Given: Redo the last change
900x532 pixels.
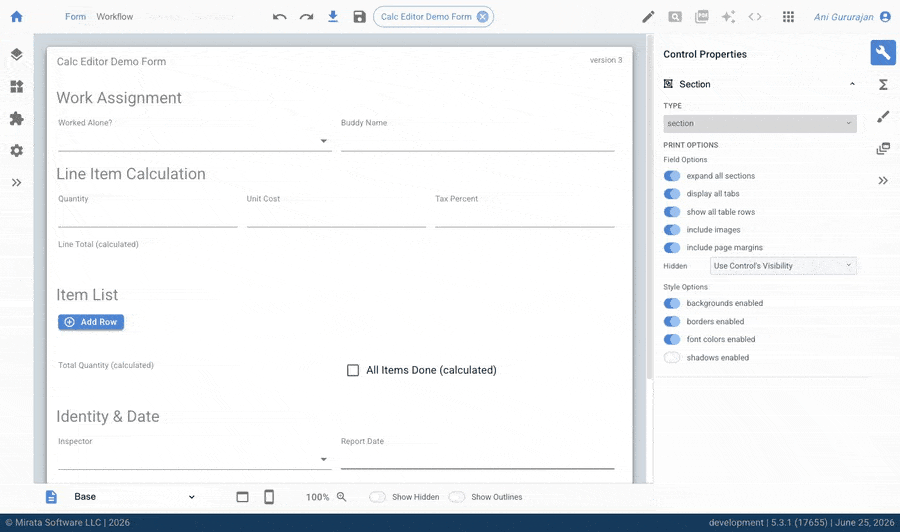Looking at the screenshot, I should point(307,17).
